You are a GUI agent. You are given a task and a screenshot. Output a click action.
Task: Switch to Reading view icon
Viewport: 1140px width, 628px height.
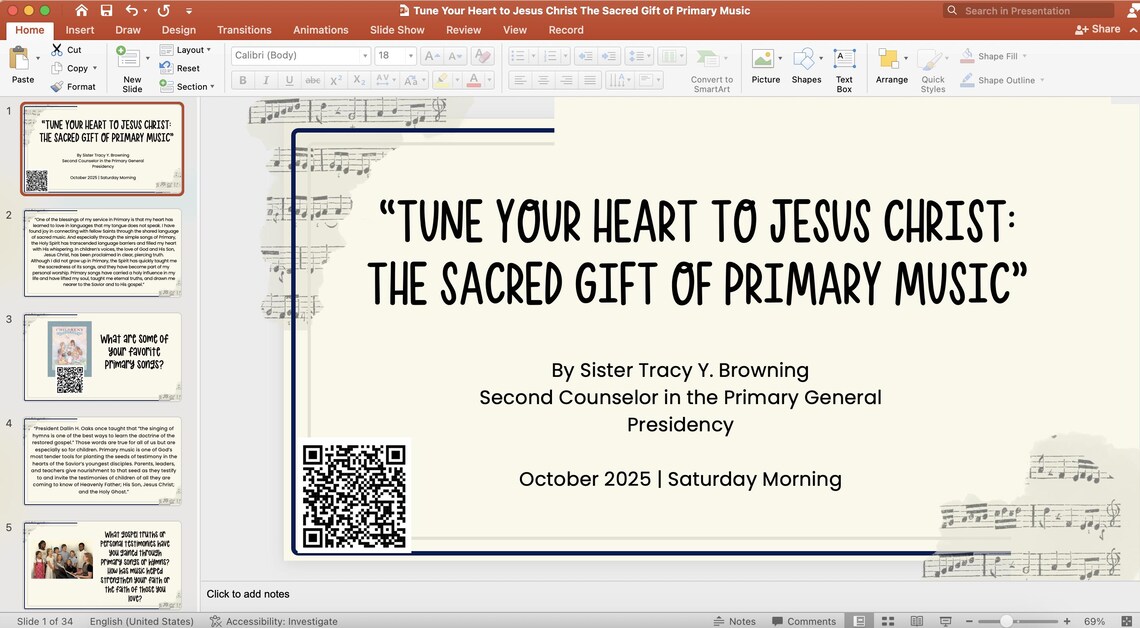(917, 621)
